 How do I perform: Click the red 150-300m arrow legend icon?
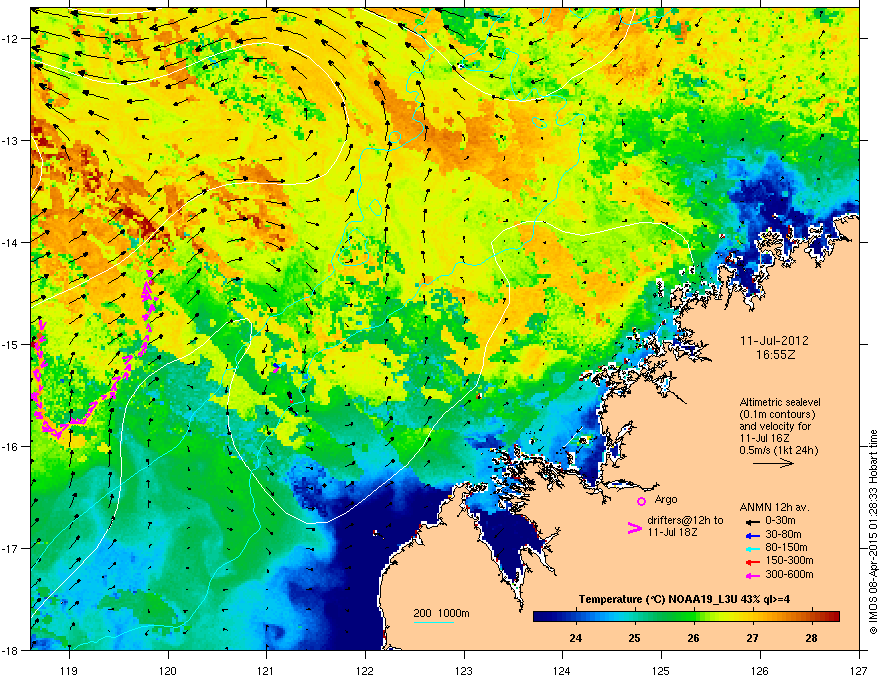click(x=752, y=561)
